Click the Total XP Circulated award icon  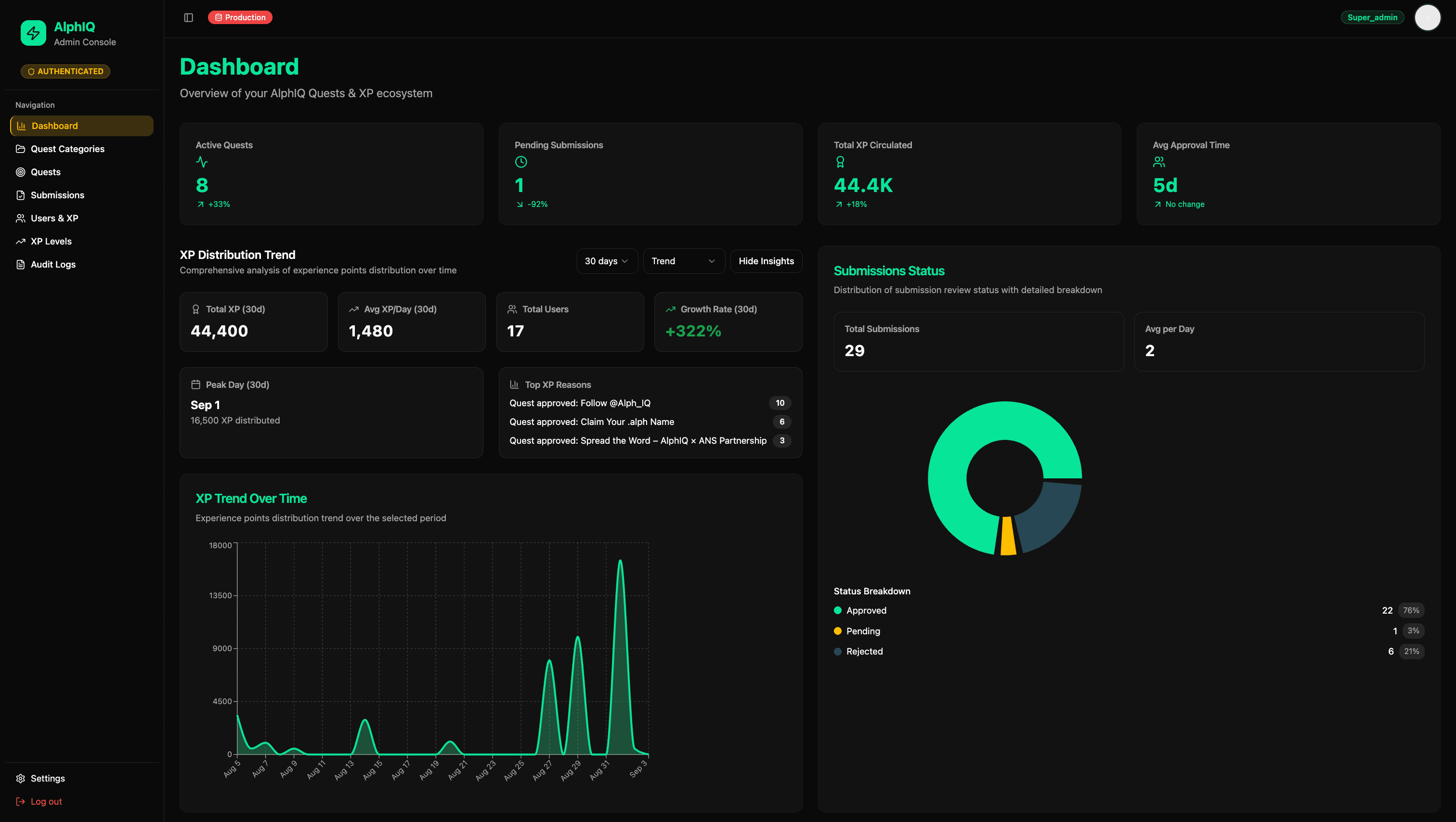(840, 162)
